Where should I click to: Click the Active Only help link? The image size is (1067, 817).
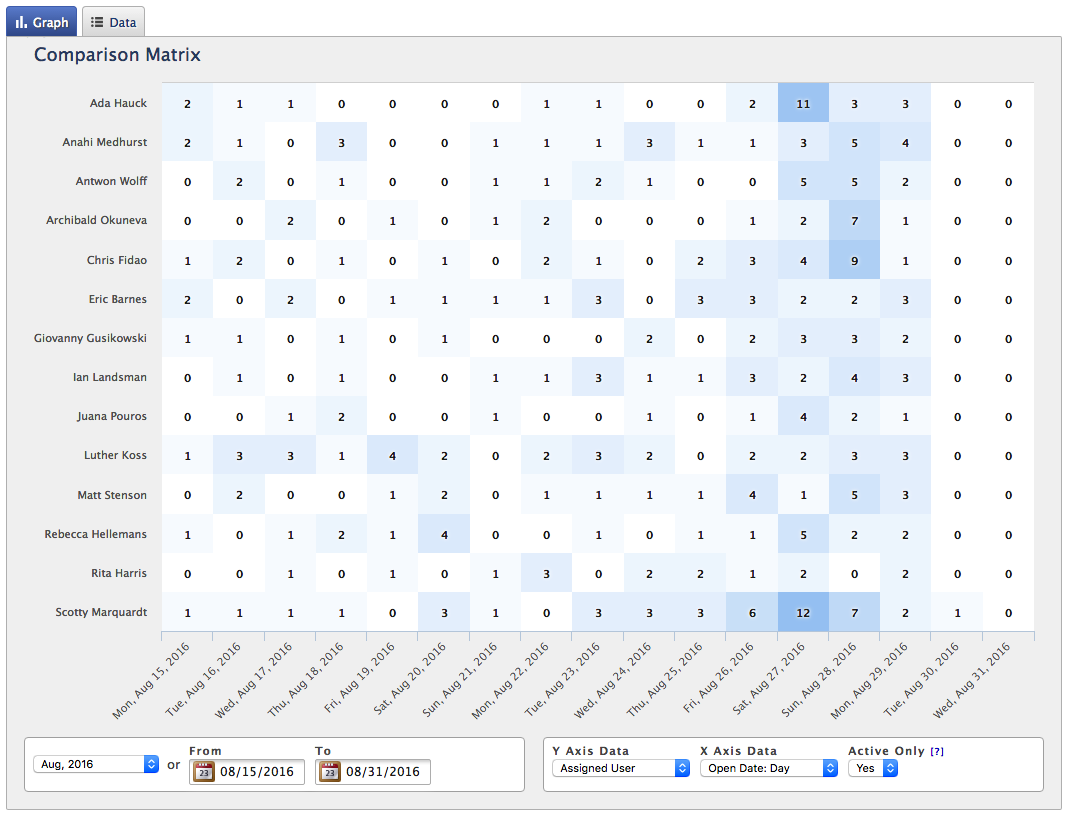[x=936, y=751]
